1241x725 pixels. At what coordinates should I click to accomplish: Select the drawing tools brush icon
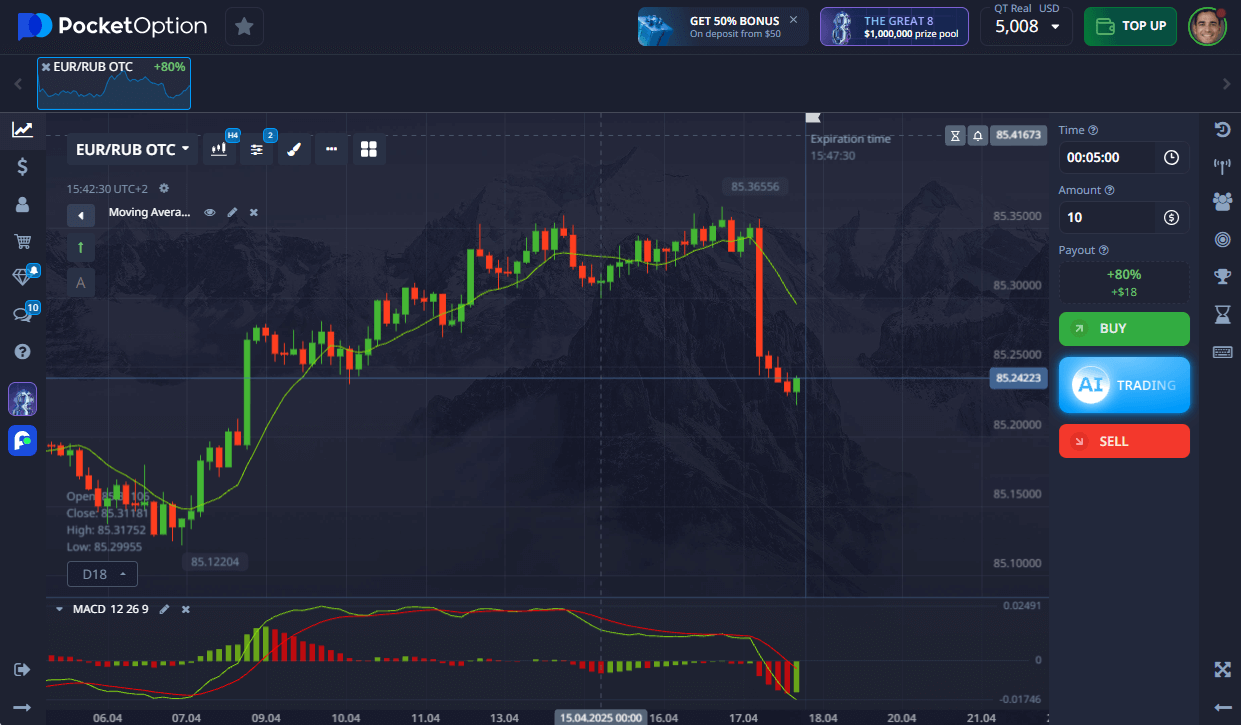(x=294, y=150)
